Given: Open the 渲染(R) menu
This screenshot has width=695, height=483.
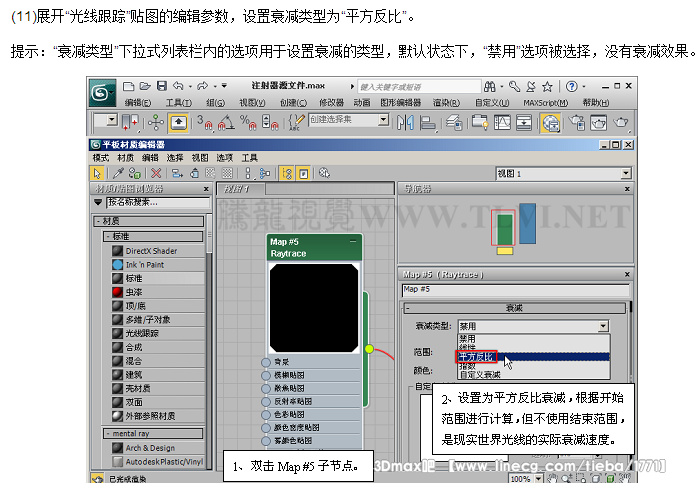Looking at the screenshot, I should pos(446,103).
